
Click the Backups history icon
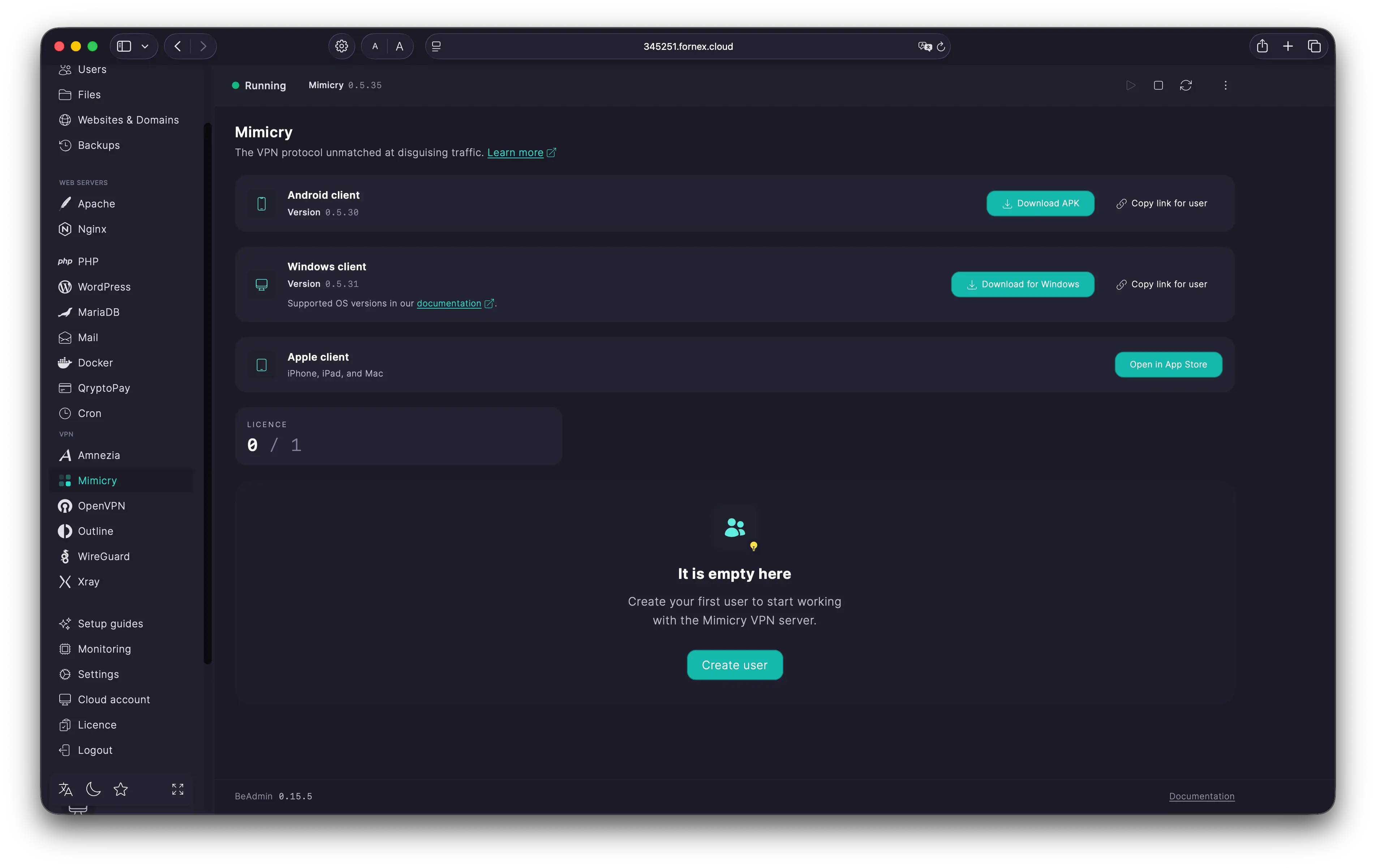coord(65,145)
